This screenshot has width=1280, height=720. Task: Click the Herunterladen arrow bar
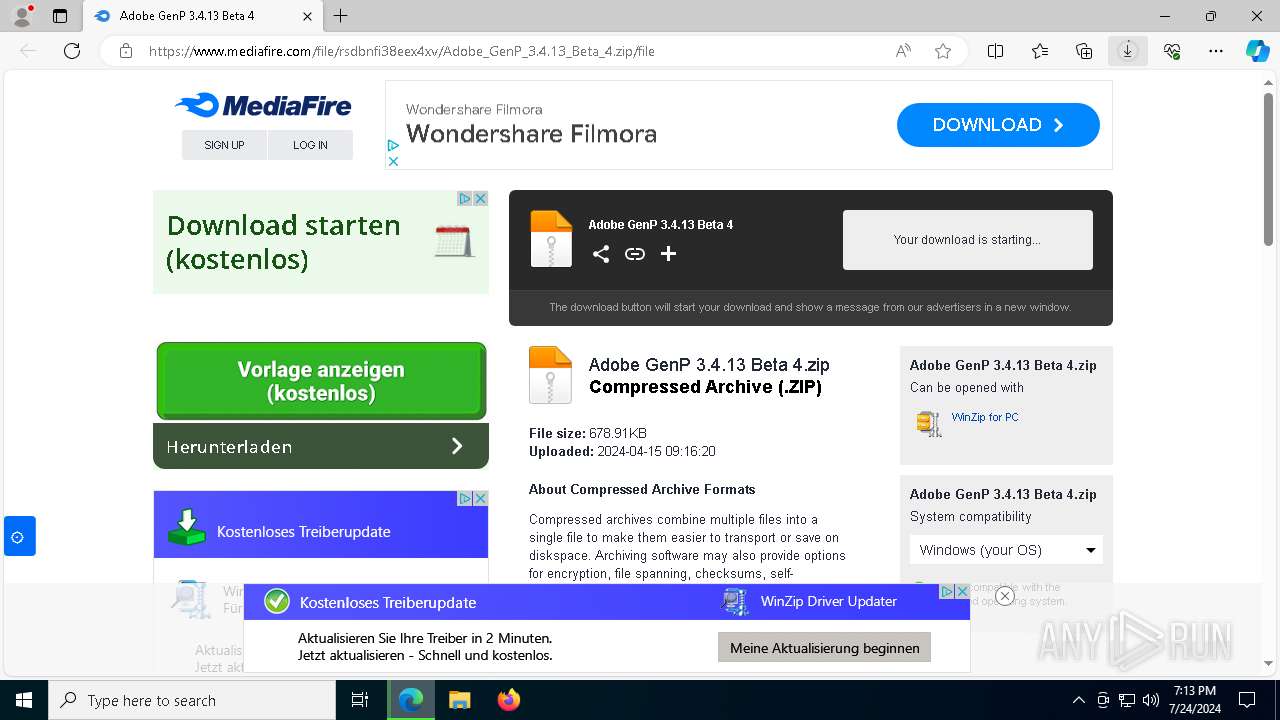(x=321, y=446)
